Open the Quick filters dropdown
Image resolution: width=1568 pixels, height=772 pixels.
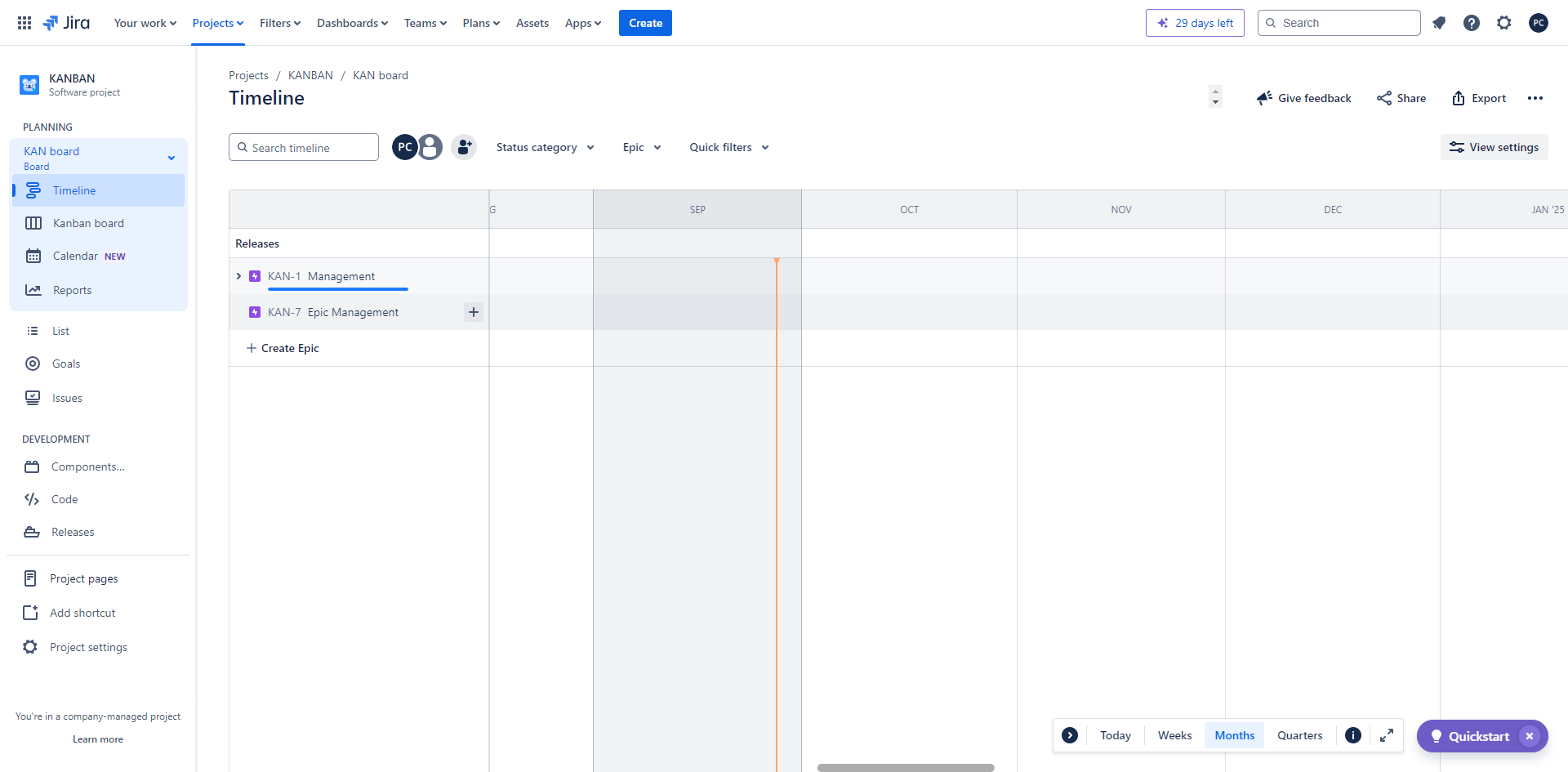coord(728,147)
